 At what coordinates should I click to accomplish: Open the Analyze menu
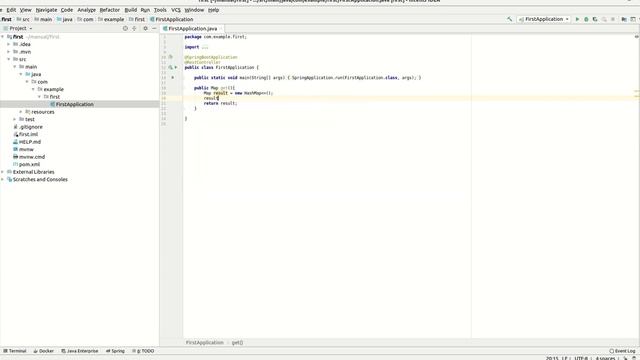pos(87,10)
